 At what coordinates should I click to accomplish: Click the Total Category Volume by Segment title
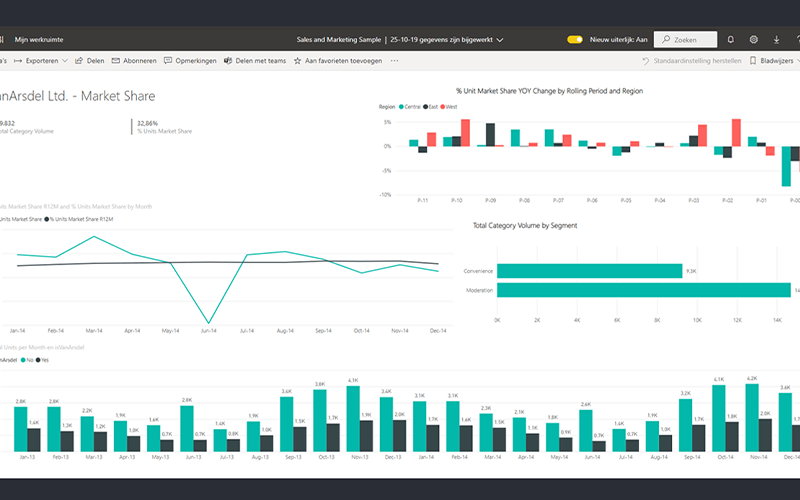click(524, 225)
